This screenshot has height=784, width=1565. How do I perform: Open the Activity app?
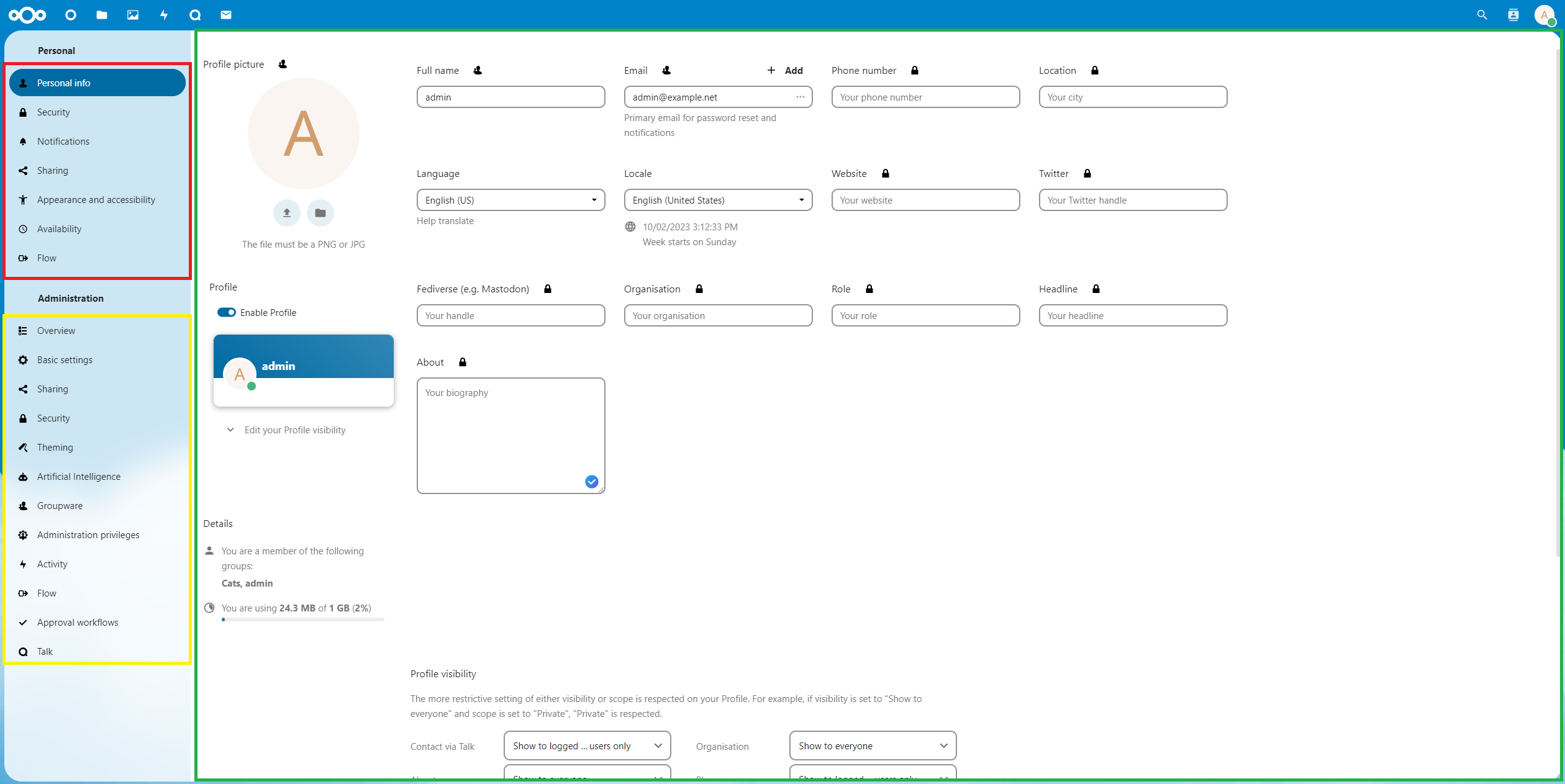point(163,15)
